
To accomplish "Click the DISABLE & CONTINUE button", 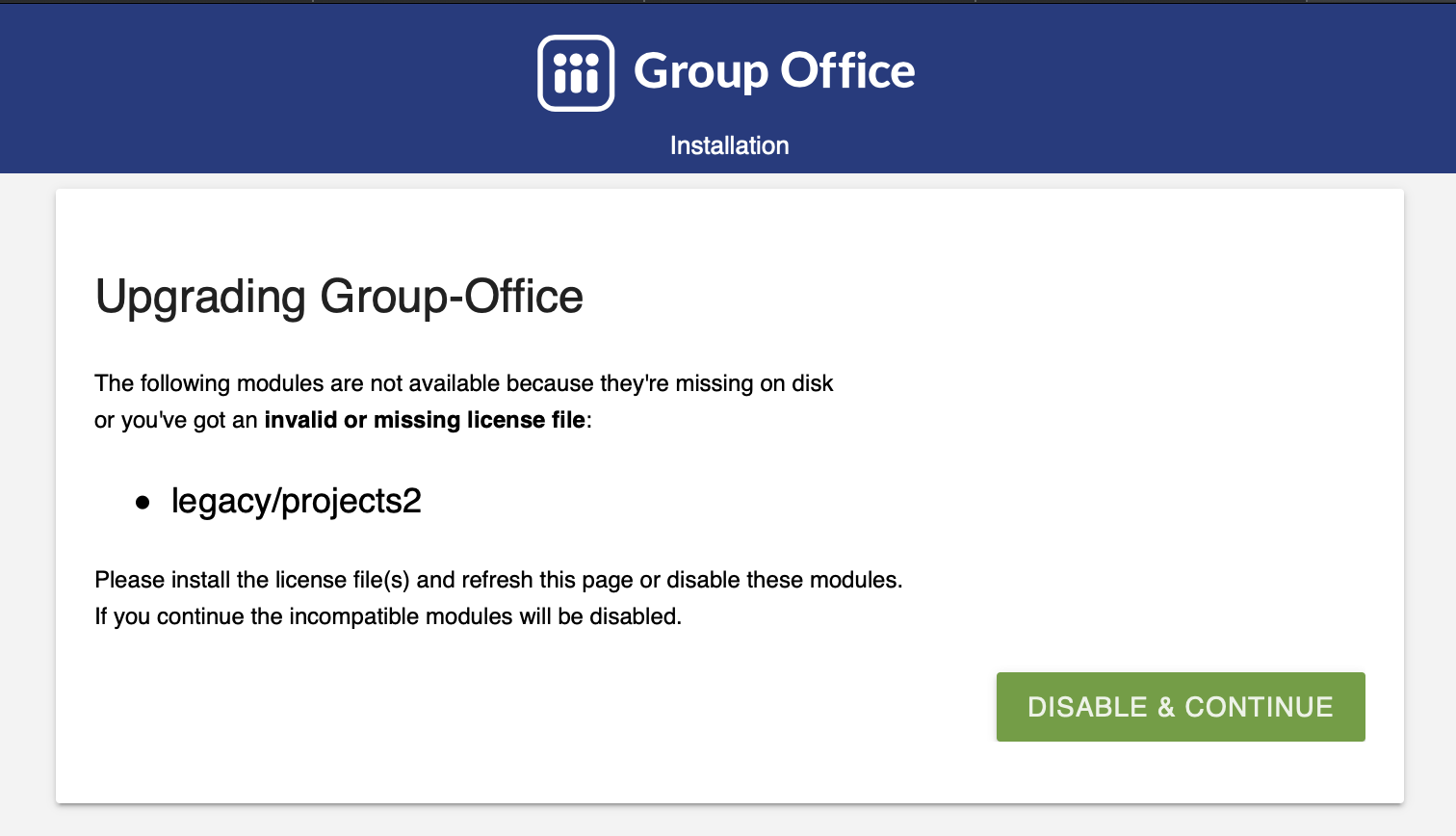I will [x=1180, y=706].
